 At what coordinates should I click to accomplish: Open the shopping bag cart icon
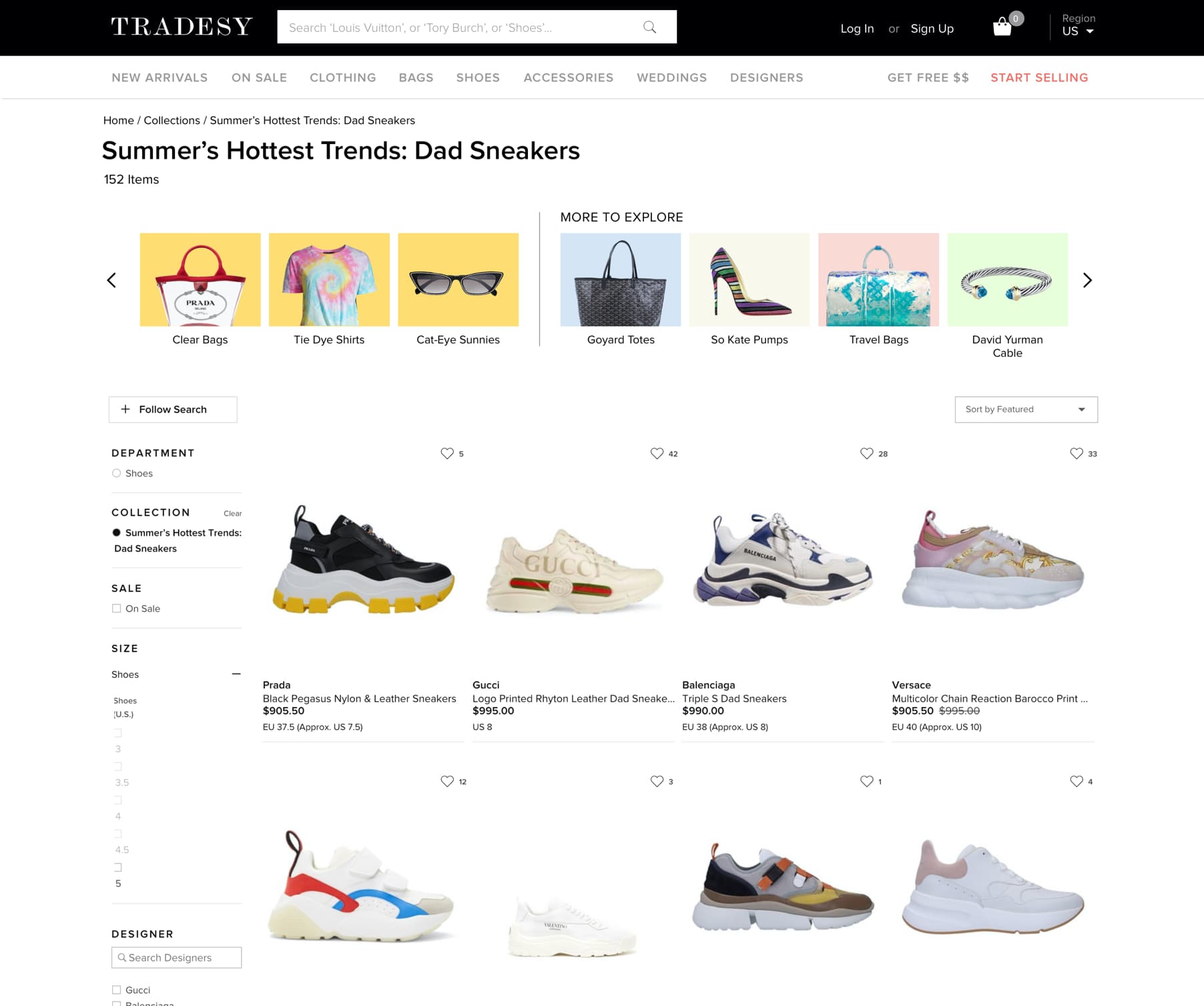tap(1002, 27)
